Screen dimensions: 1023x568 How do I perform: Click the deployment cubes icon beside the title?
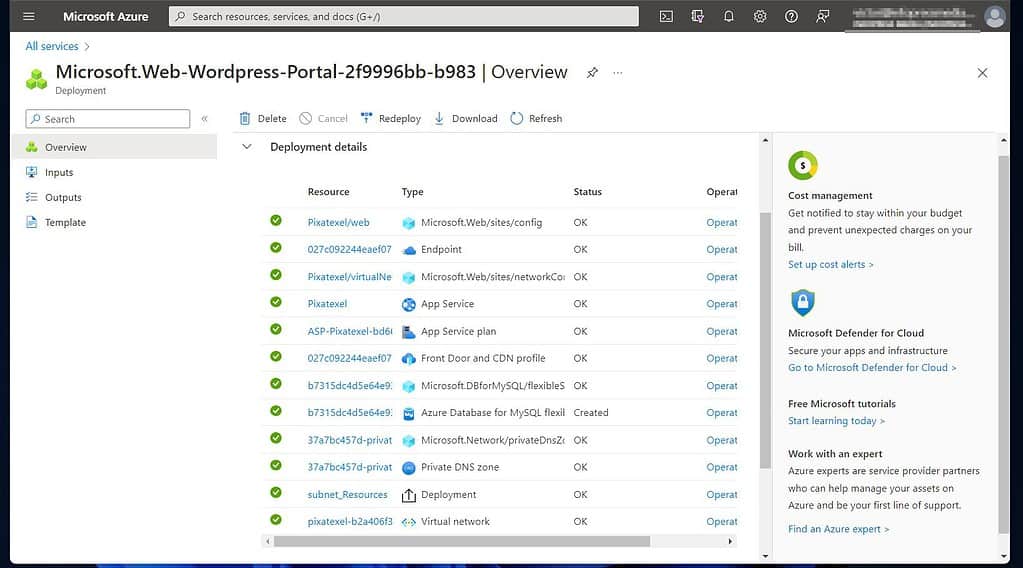click(37, 80)
